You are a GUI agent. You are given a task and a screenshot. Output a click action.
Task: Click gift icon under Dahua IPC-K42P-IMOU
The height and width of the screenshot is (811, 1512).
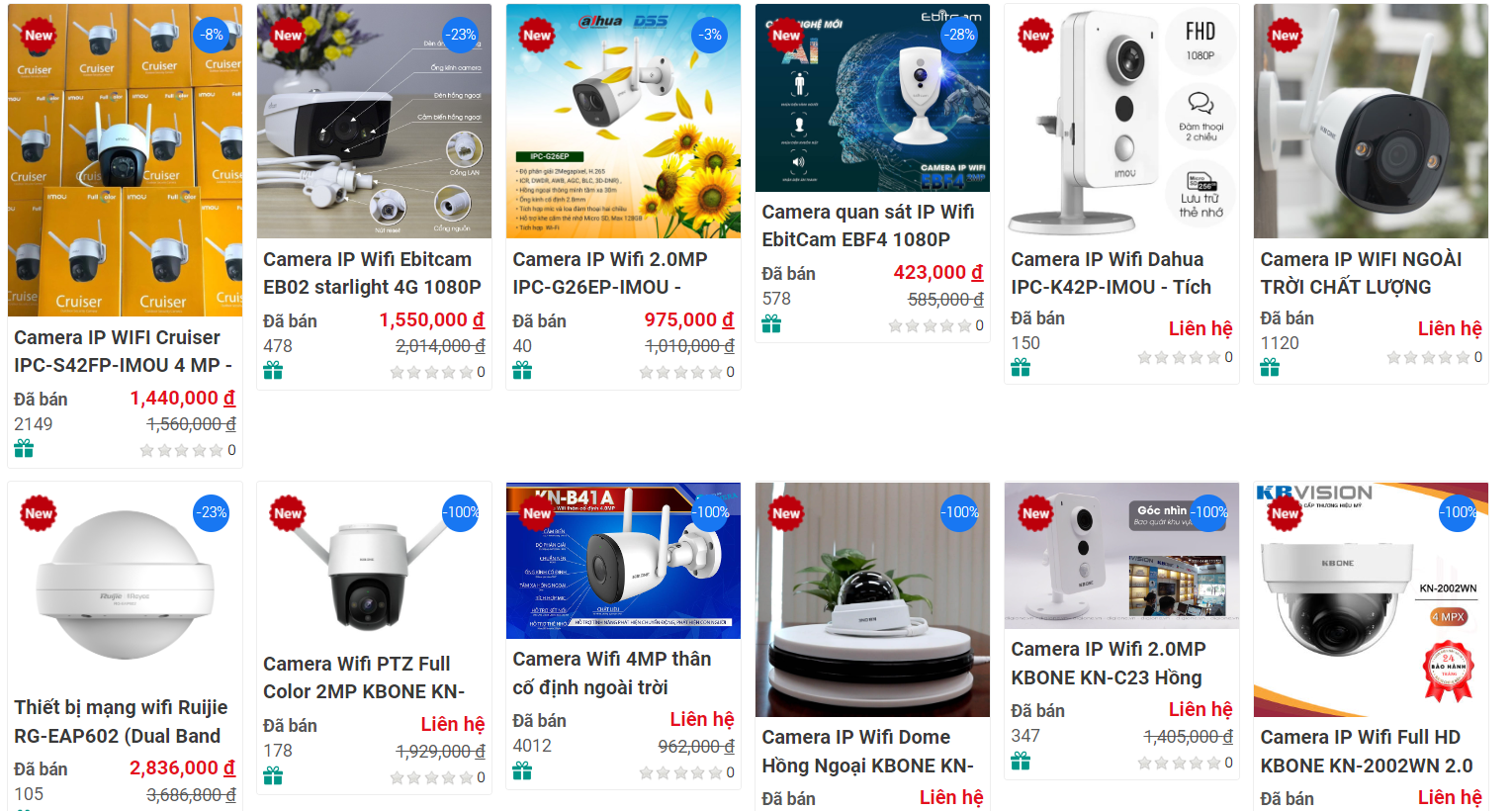[1021, 368]
